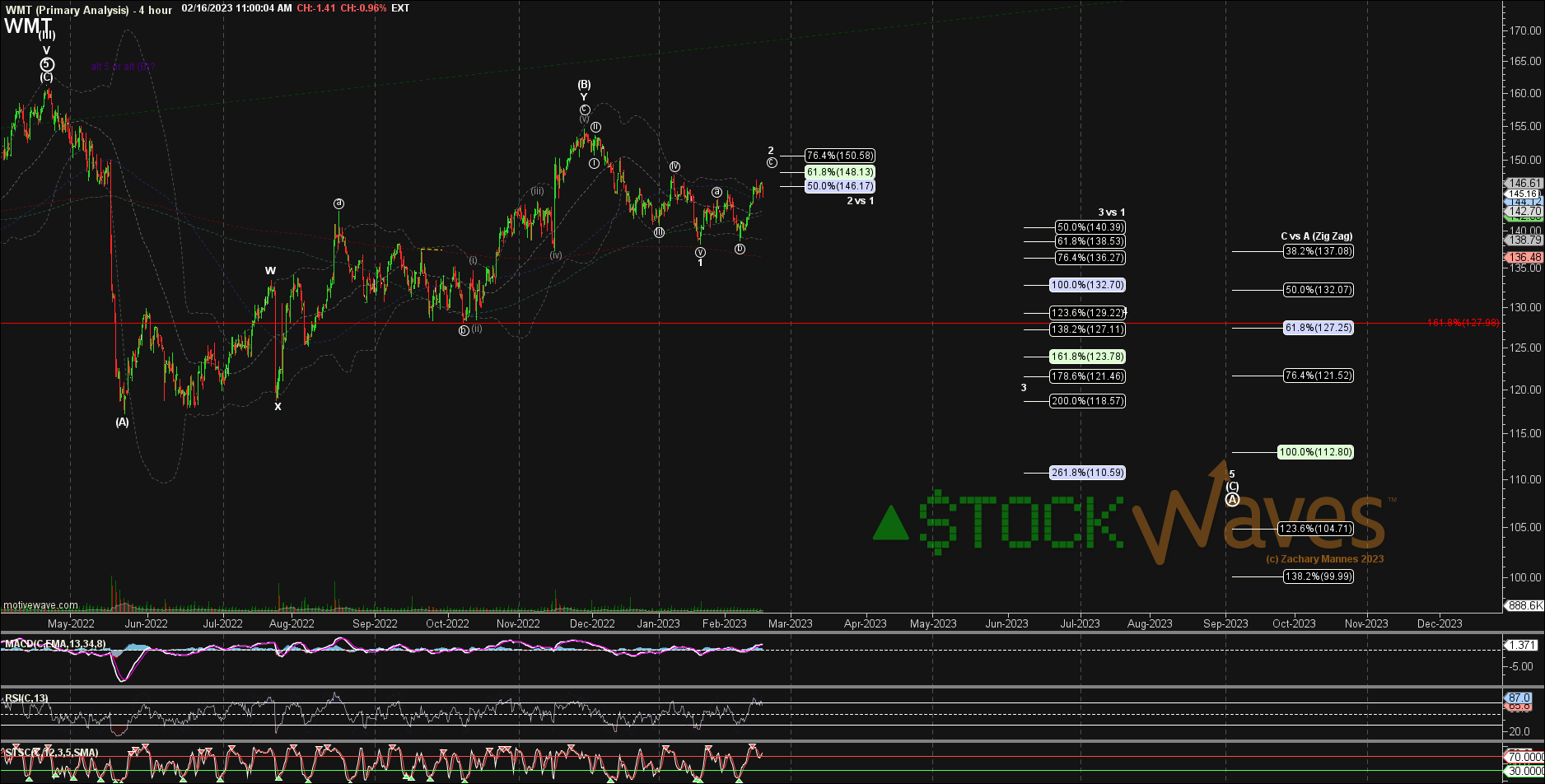This screenshot has height=784, width=1545.
Task: Click the 261.8%(110.59) extension label
Action: [x=1087, y=473]
